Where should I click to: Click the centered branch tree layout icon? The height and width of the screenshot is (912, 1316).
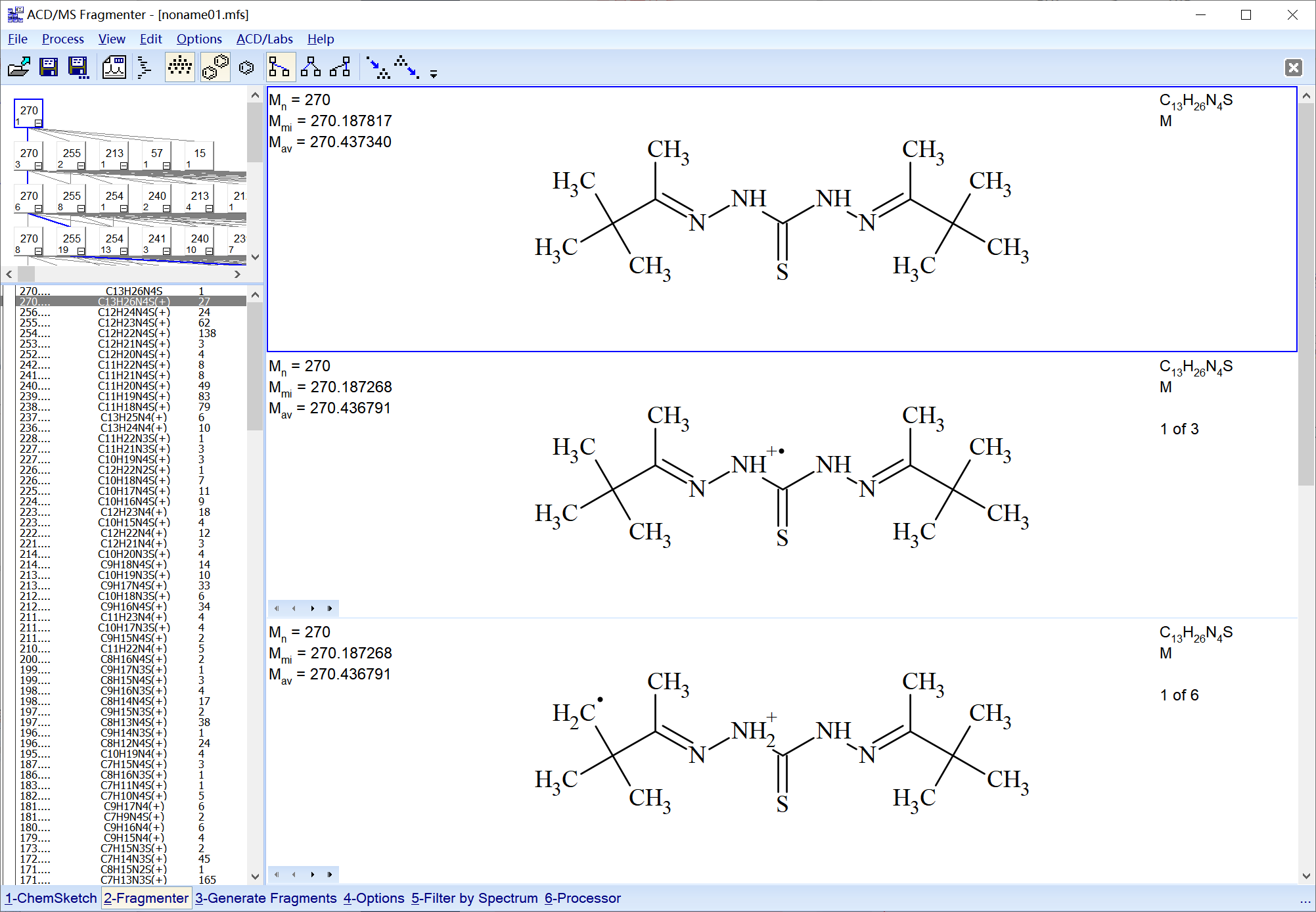point(310,67)
